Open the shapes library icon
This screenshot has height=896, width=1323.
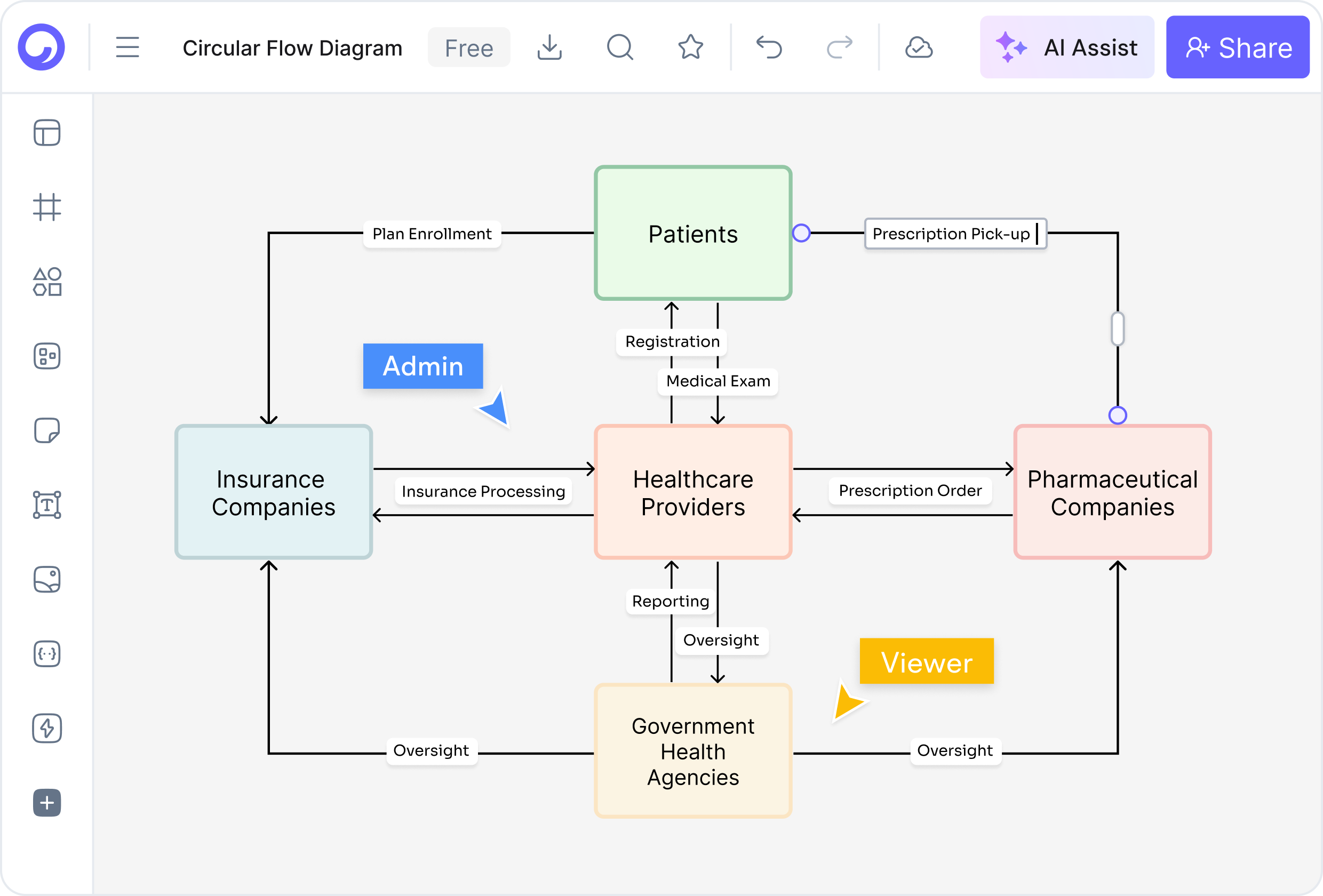click(47, 282)
